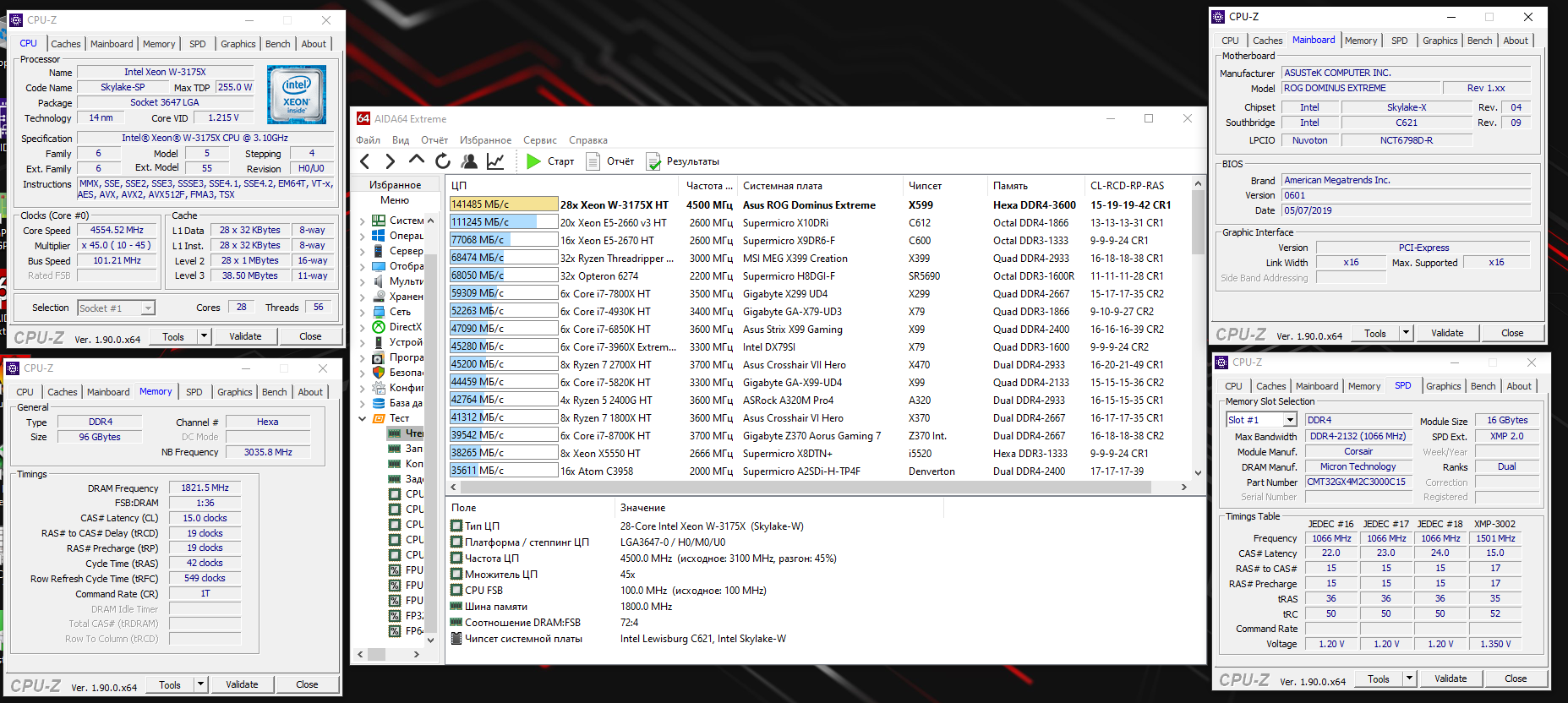Viewport: 1568px width, 703px height.
Task: Expand the Отобра. tree node chevron
Action: pyautogui.click(x=363, y=266)
